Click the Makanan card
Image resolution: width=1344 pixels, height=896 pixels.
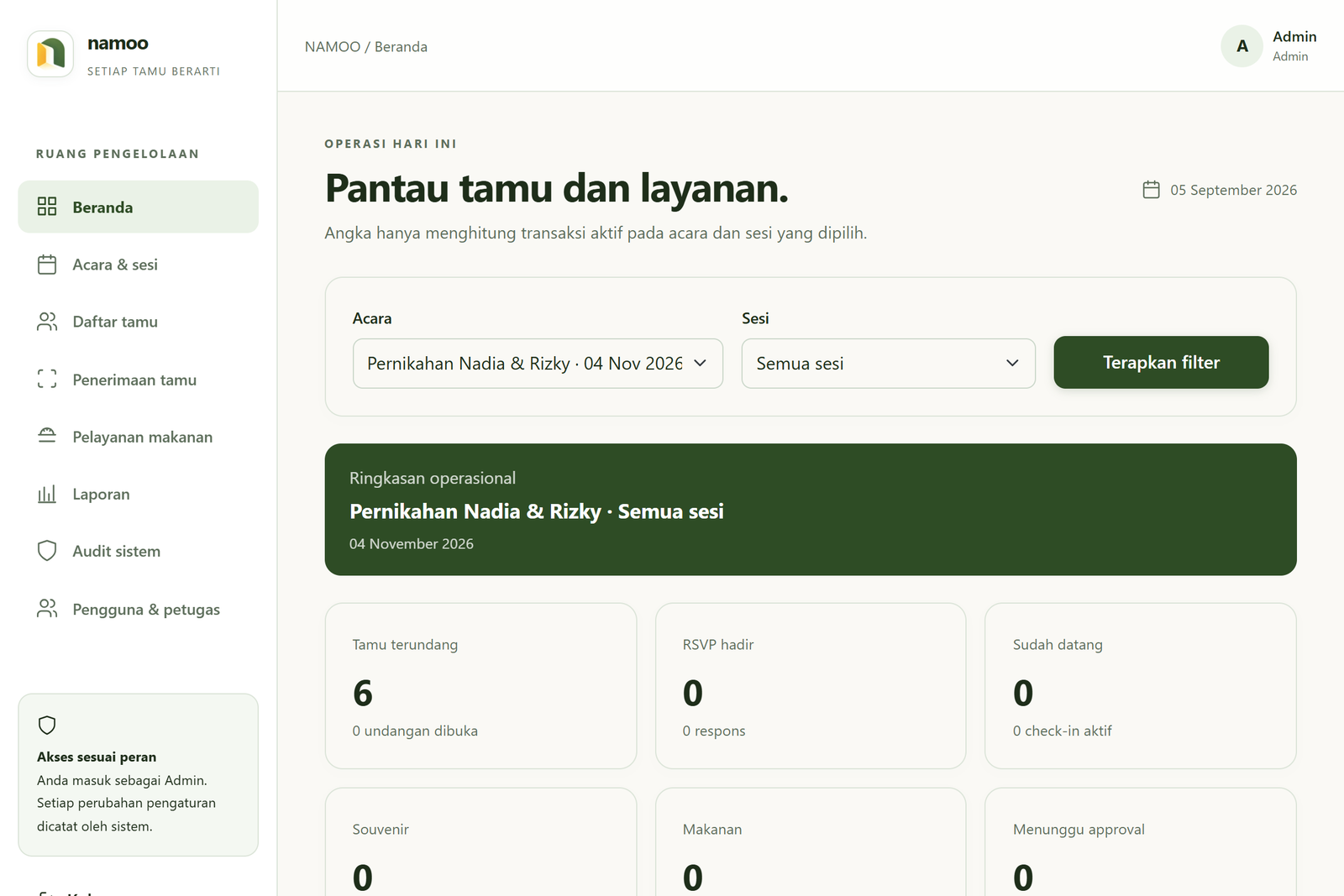coord(811,841)
